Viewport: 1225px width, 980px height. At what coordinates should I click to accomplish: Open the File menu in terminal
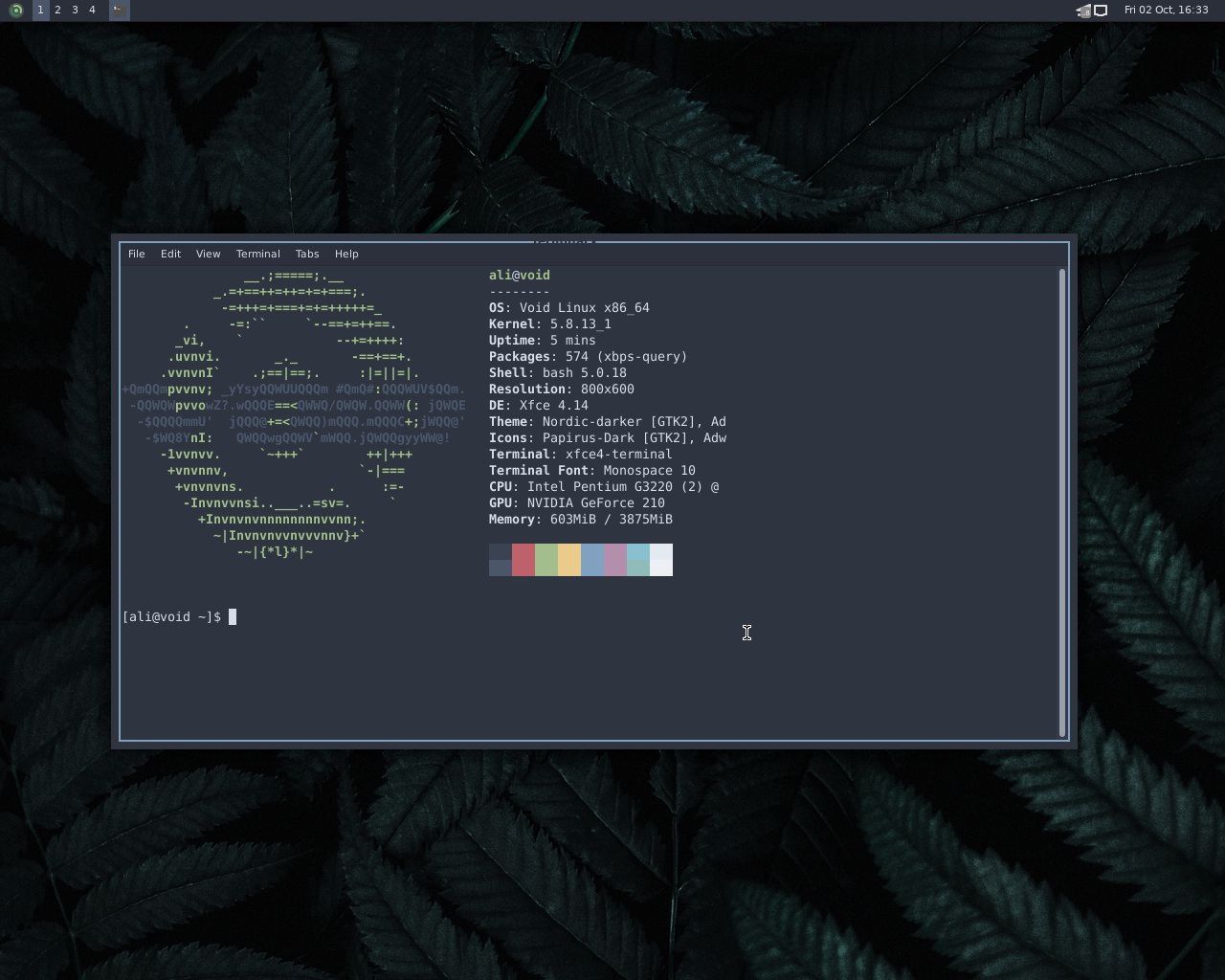[137, 254]
